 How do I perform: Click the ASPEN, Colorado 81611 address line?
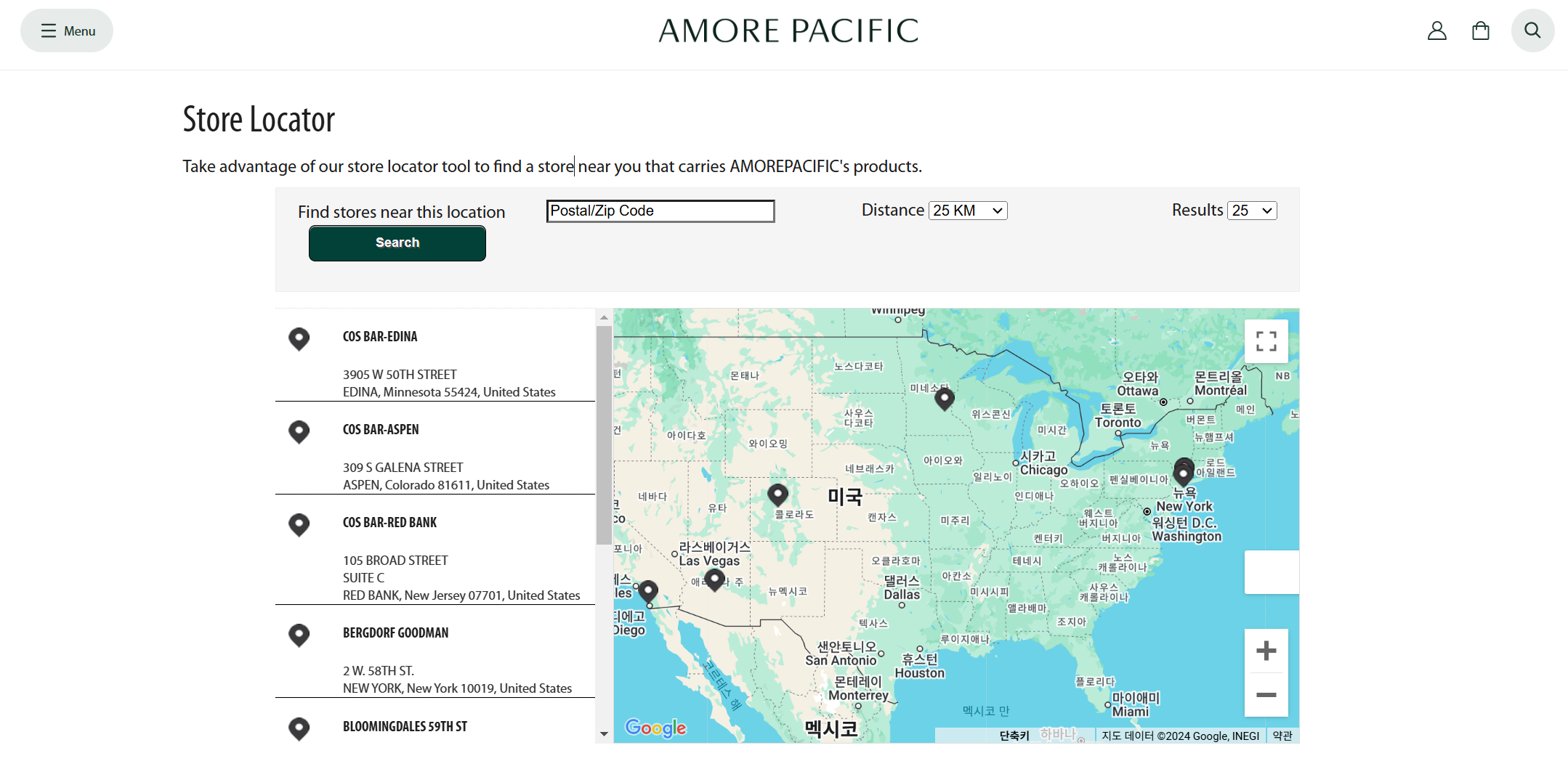tap(446, 485)
